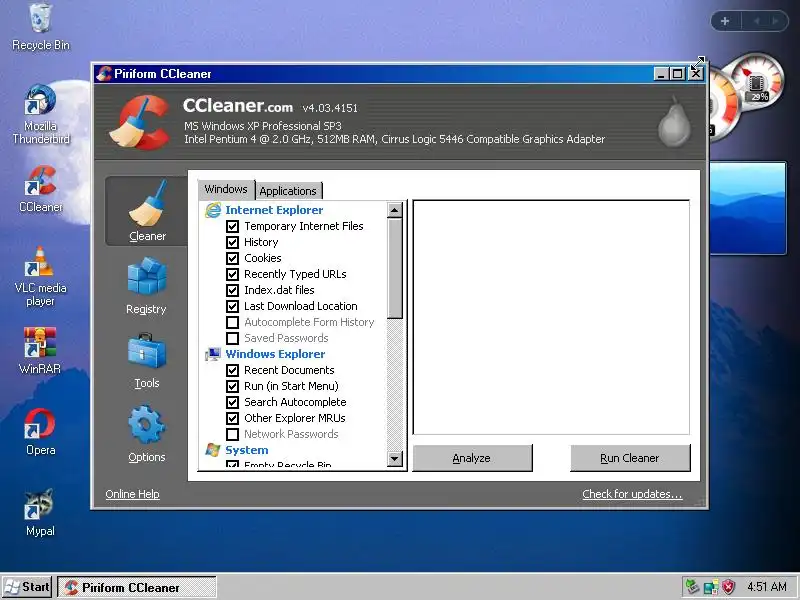Open the Tools section in sidebar
800x600 pixels.
click(147, 360)
